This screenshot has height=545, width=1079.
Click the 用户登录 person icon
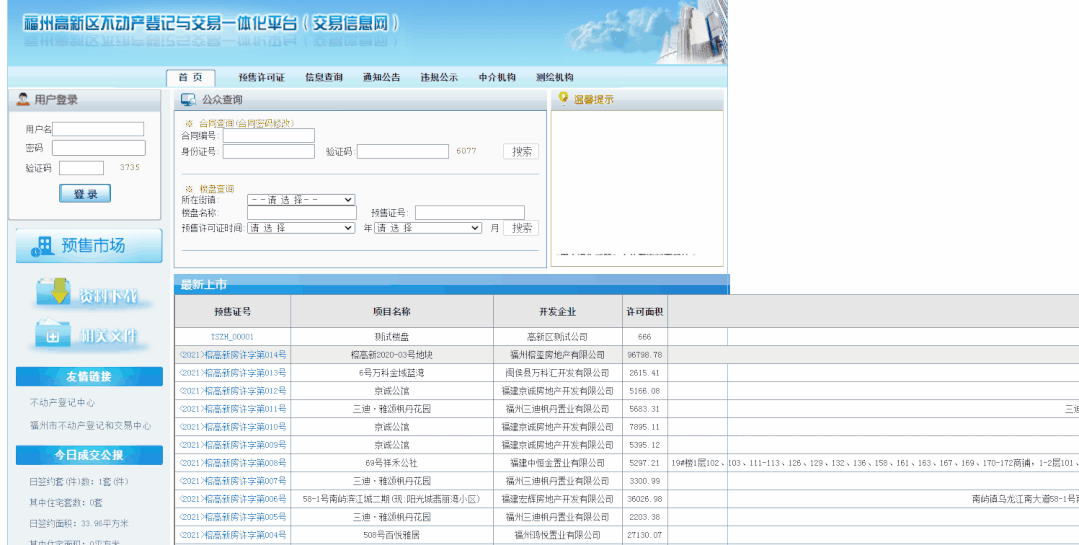coord(23,99)
